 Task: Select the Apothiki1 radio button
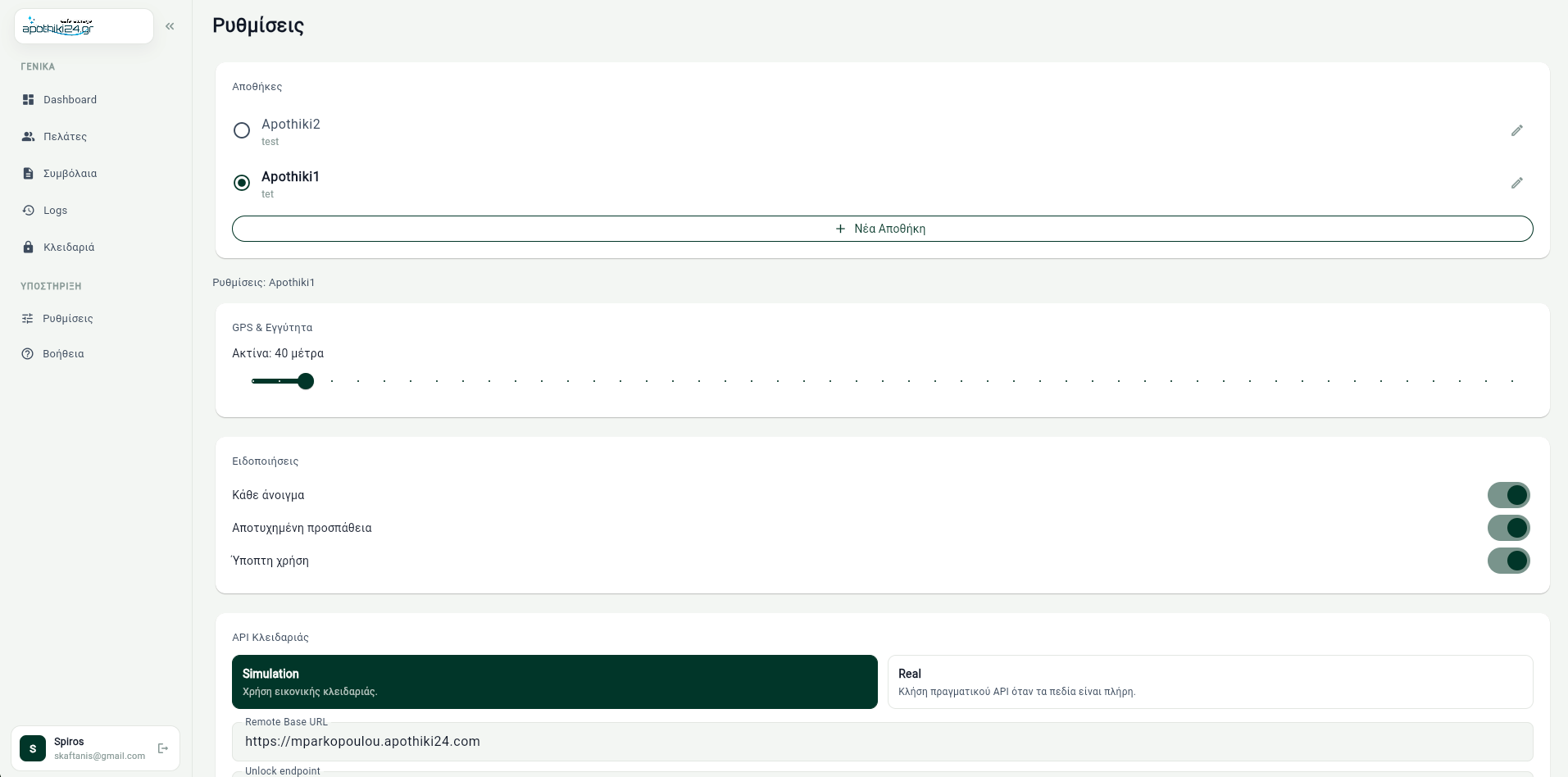point(242,183)
